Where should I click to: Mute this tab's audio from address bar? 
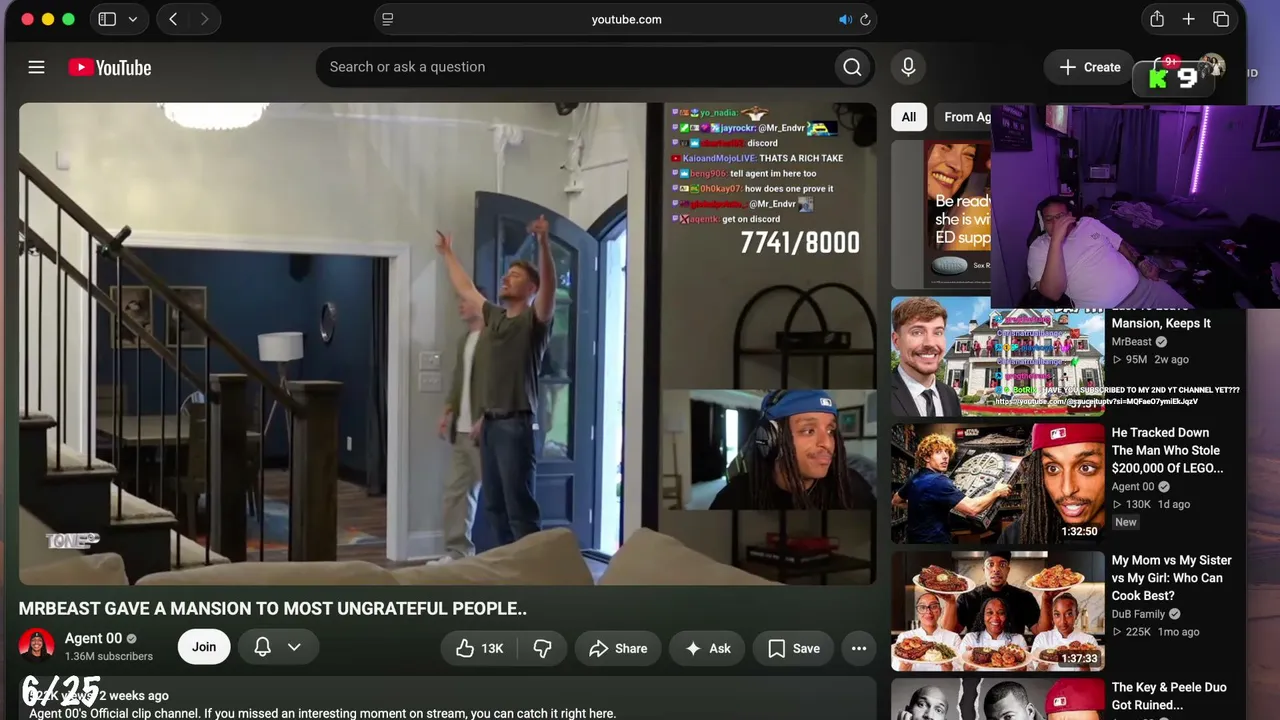click(x=845, y=19)
